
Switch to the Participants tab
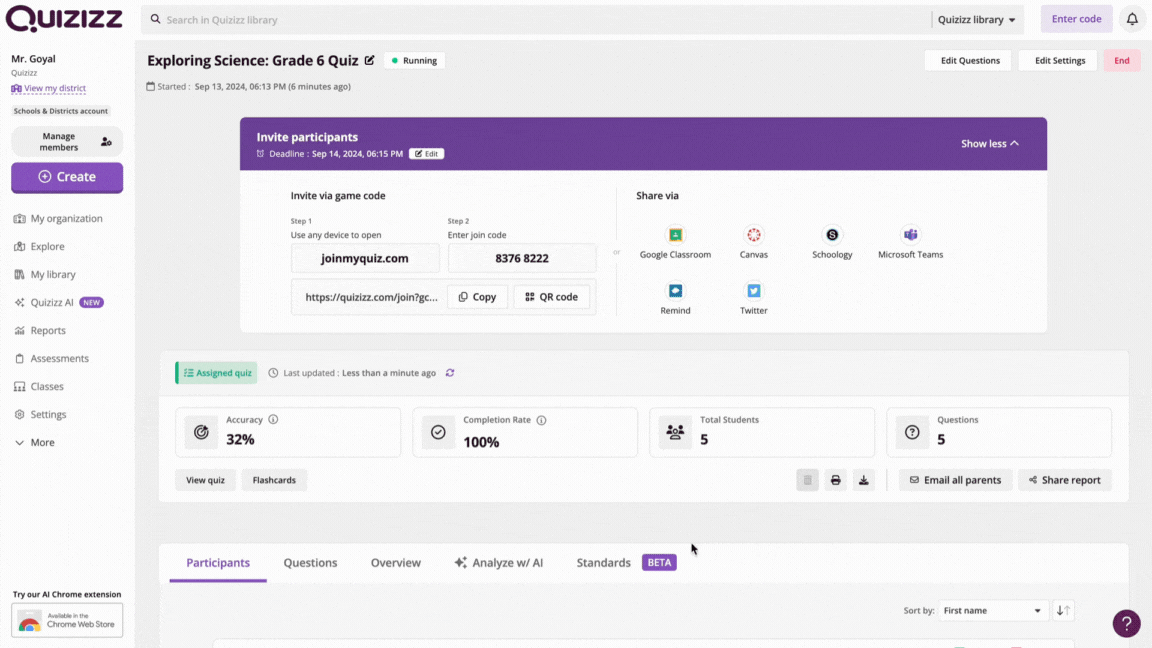(x=218, y=563)
